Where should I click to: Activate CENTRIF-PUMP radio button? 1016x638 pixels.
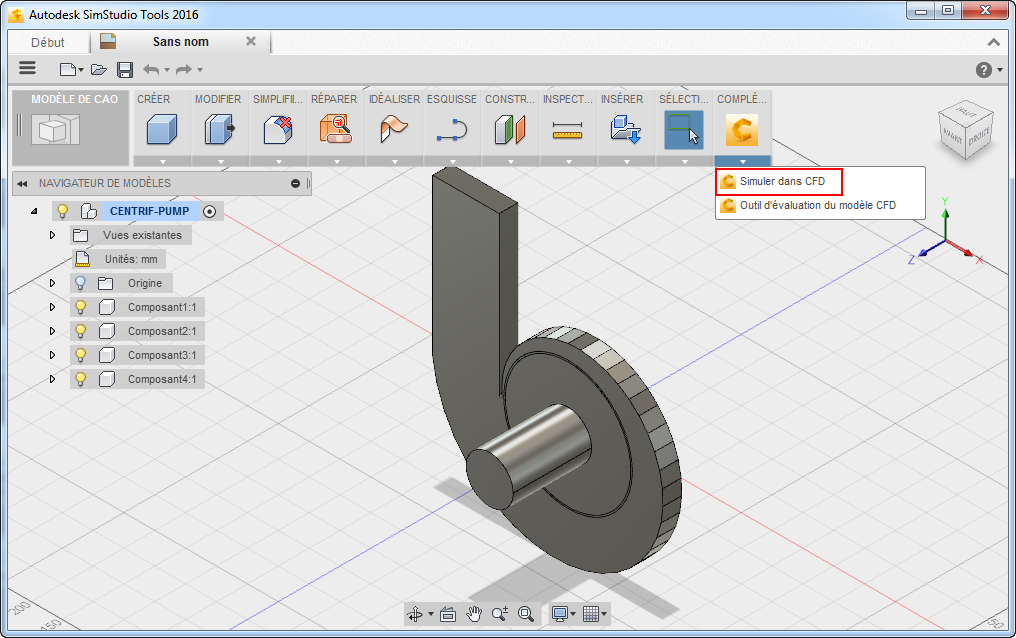(209, 211)
